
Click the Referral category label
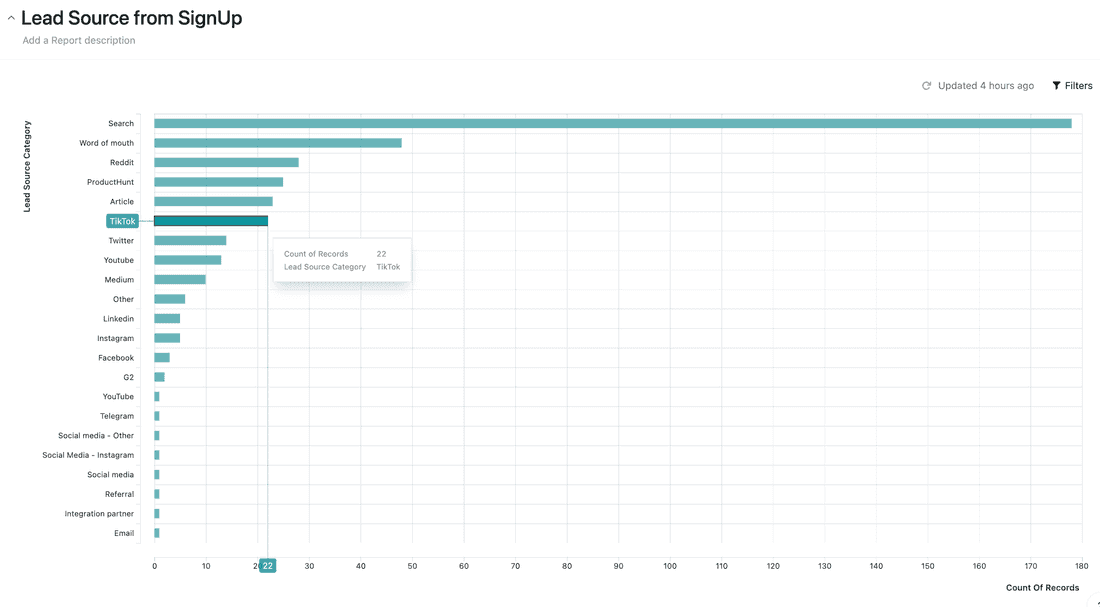point(119,494)
